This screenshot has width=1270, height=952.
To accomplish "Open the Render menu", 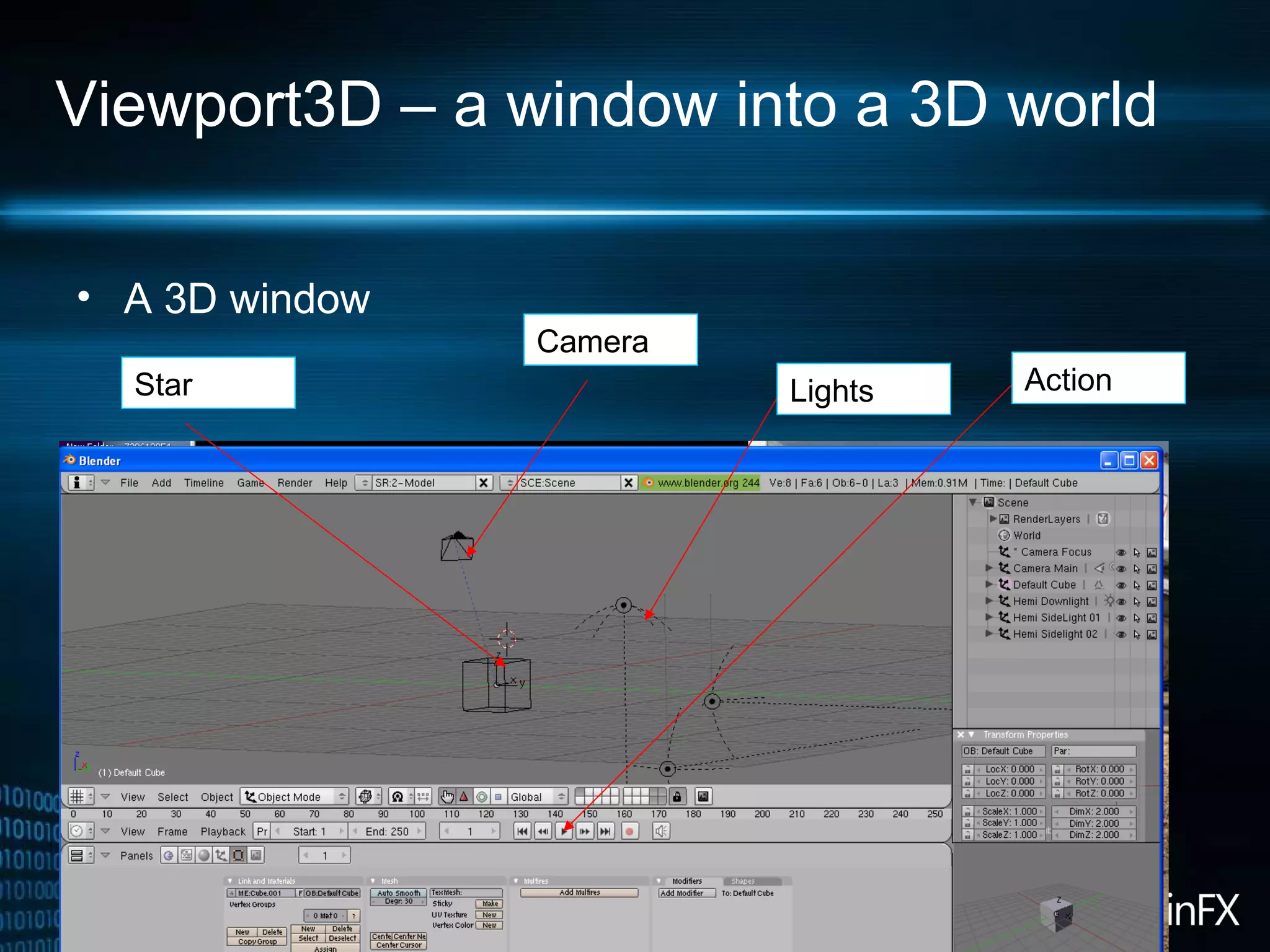I will click(295, 483).
